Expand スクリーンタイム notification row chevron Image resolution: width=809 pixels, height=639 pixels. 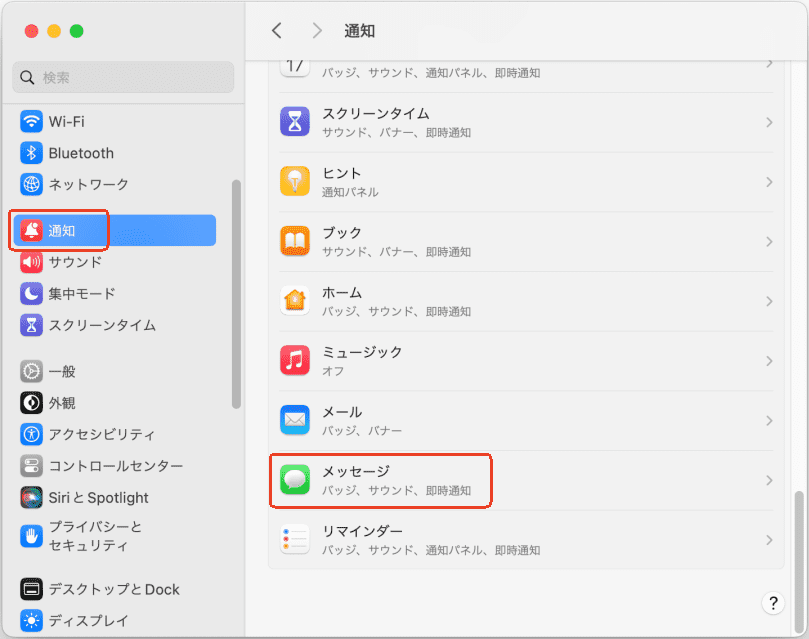pos(769,122)
